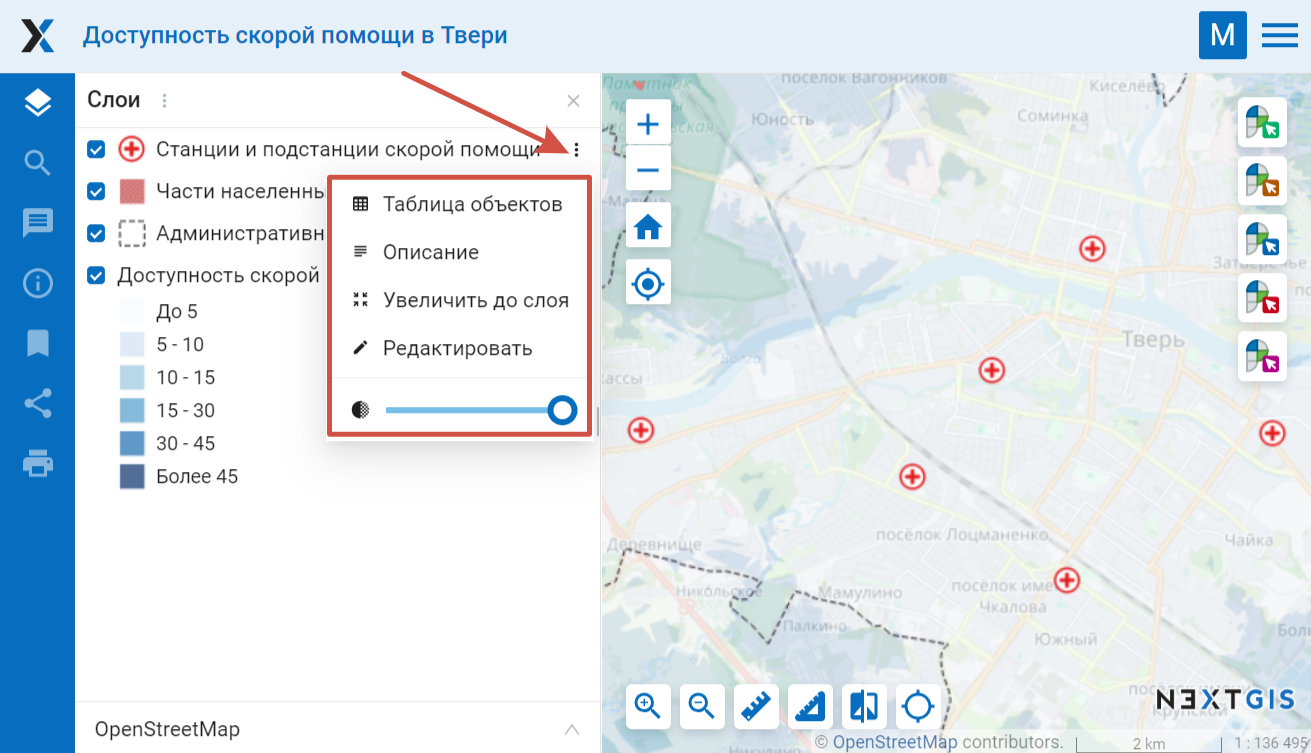Screen dimensions: 1311x753
Task: Choose Таблица объектов menu item
Action: tap(460, 204)
